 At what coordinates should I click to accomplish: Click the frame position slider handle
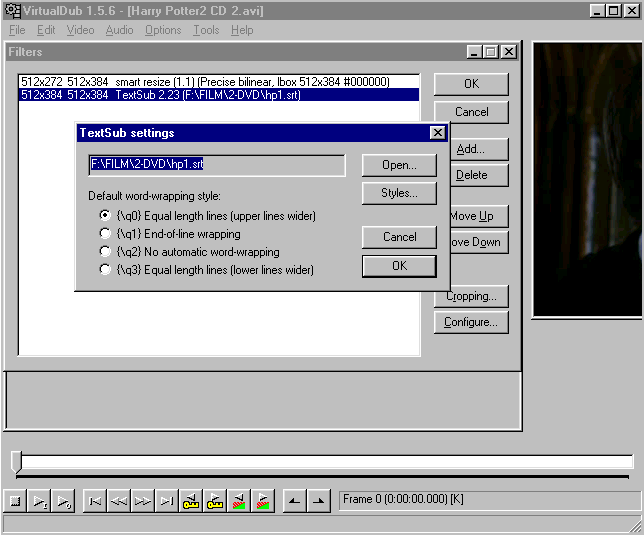click(16, 461)
